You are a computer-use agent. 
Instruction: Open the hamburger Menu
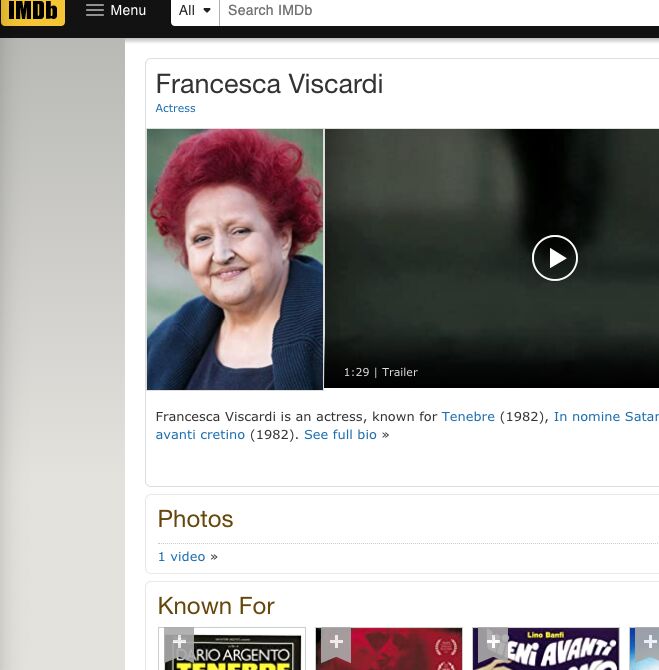click(116, 10)
